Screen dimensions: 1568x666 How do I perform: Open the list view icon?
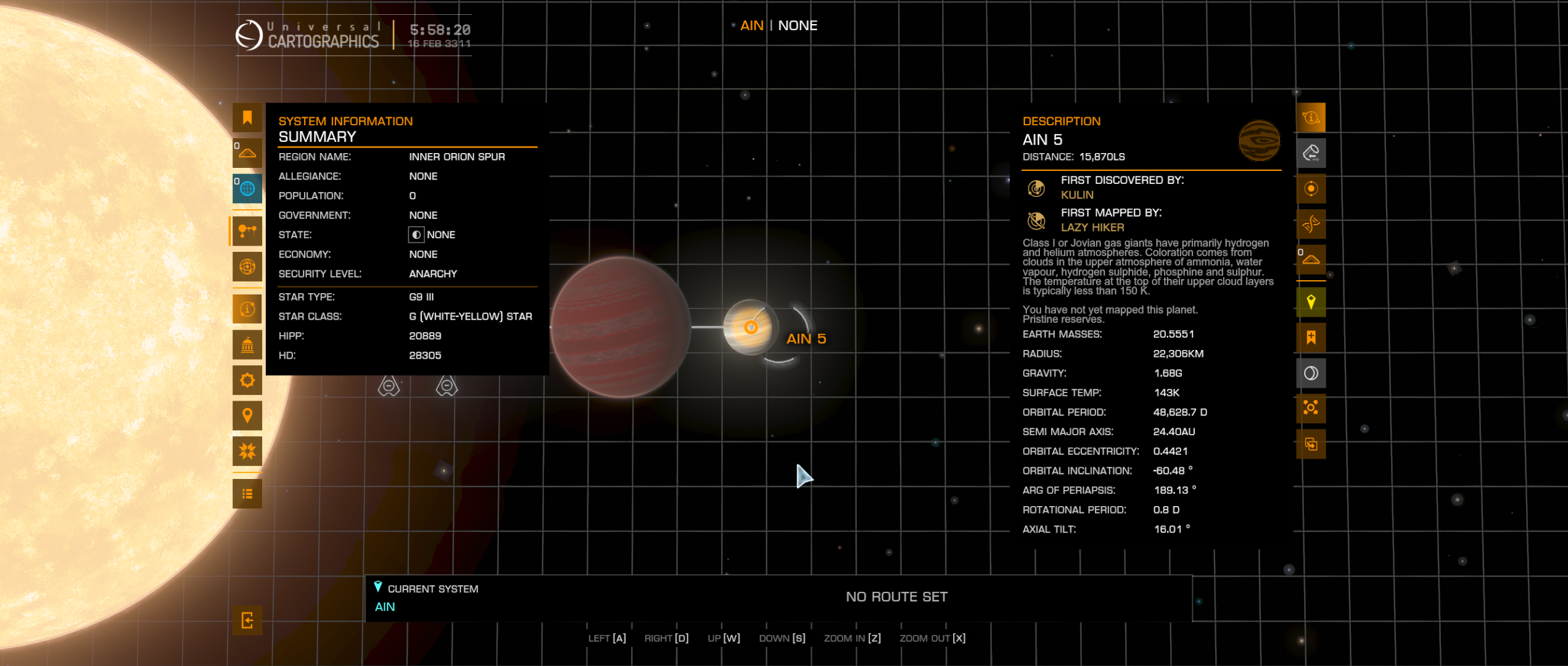point(247,494)
